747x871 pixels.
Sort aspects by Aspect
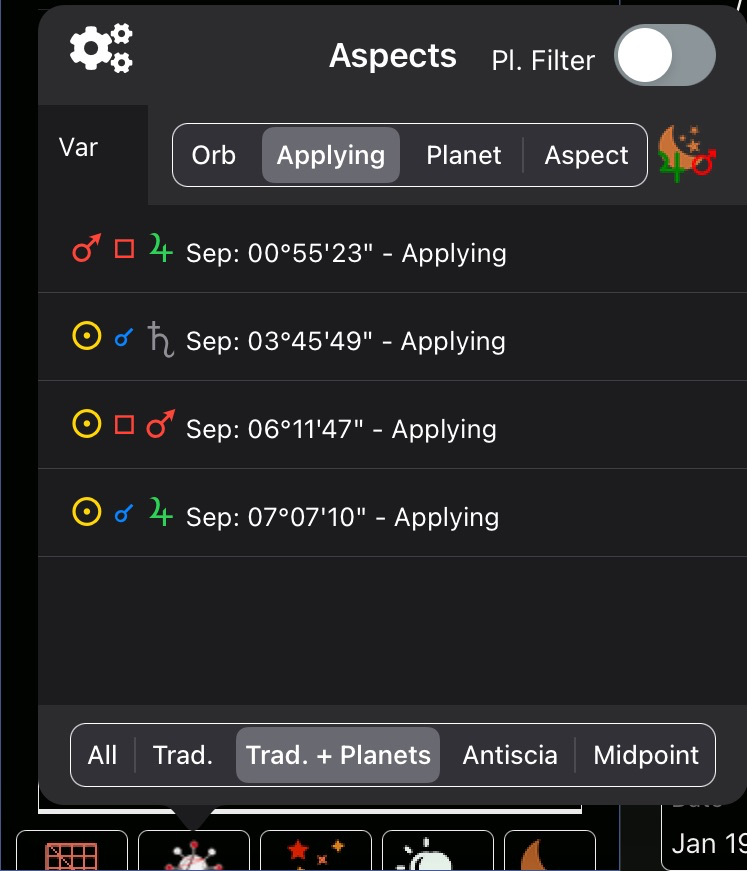coord(585,155)
